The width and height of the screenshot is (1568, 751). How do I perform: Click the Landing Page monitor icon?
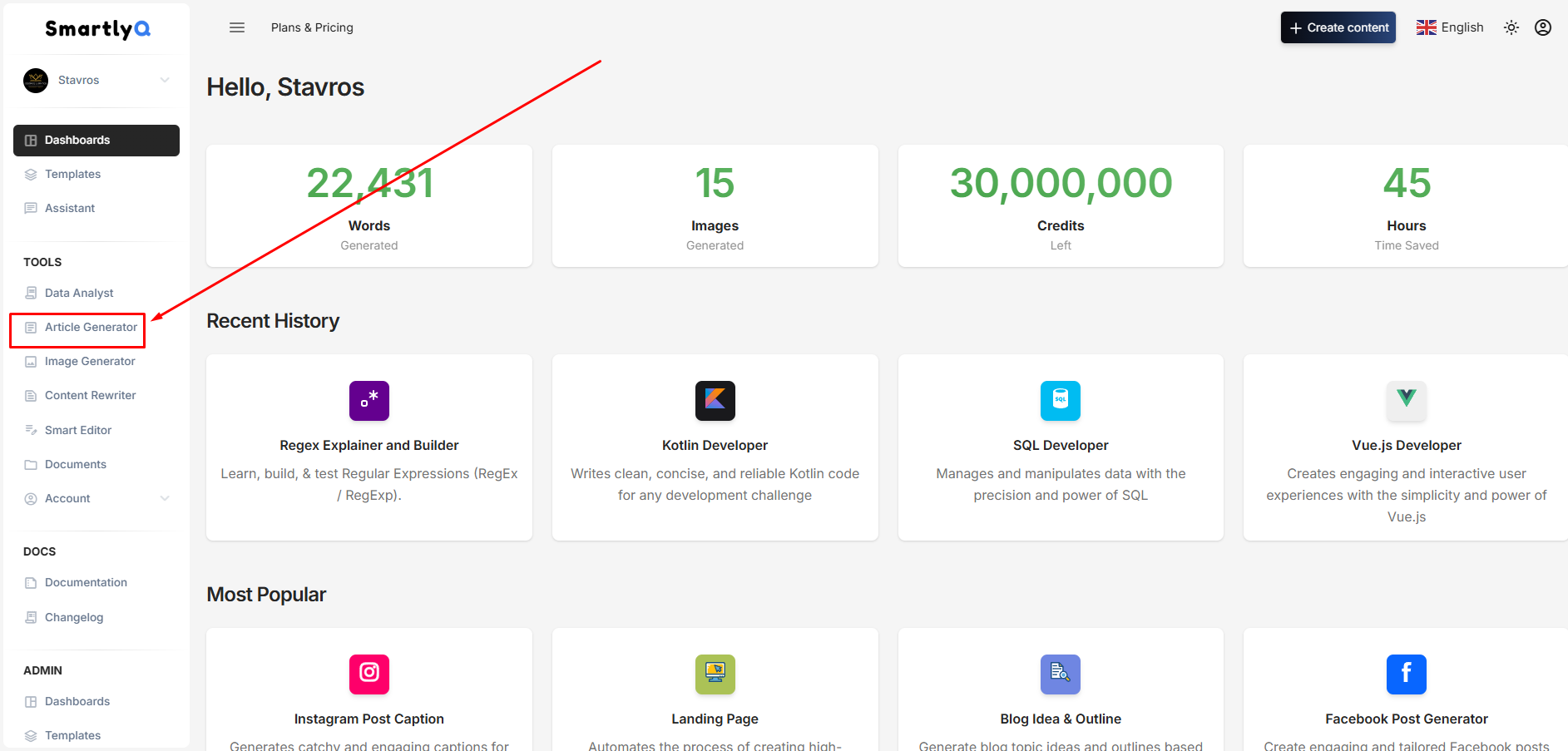click(715, 674)
